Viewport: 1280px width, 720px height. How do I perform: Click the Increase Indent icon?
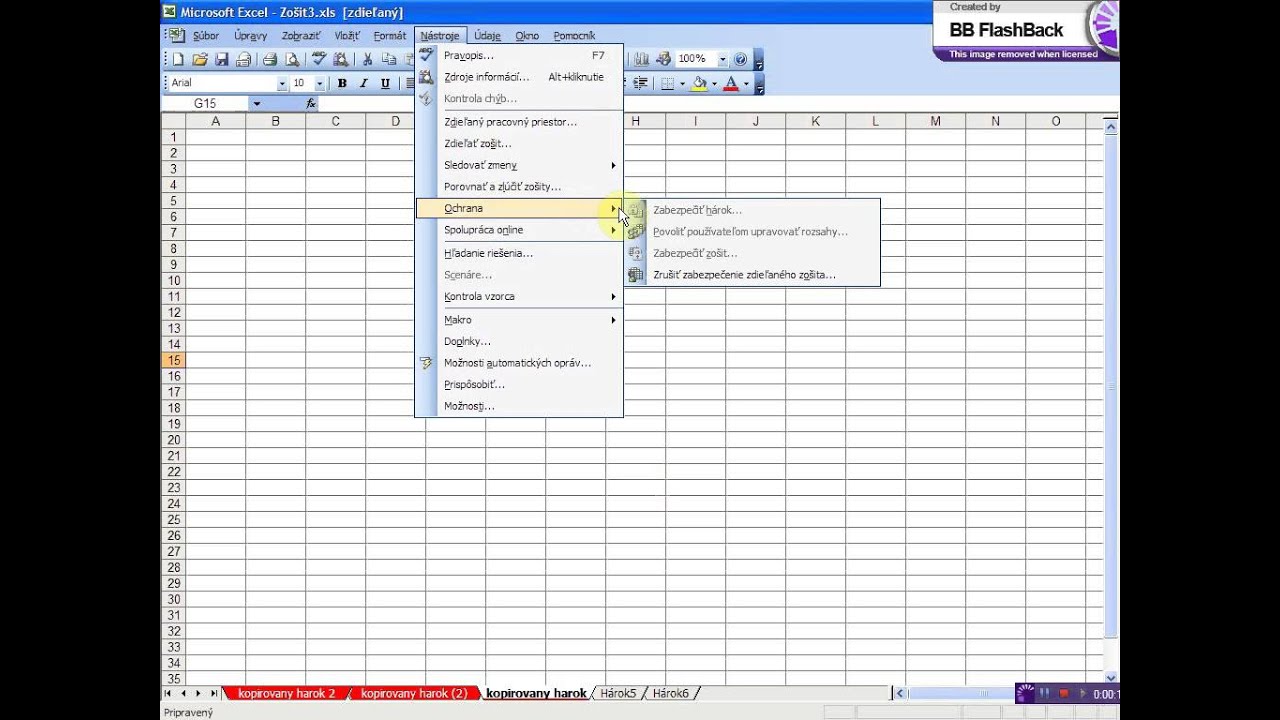tap(641, 83)
